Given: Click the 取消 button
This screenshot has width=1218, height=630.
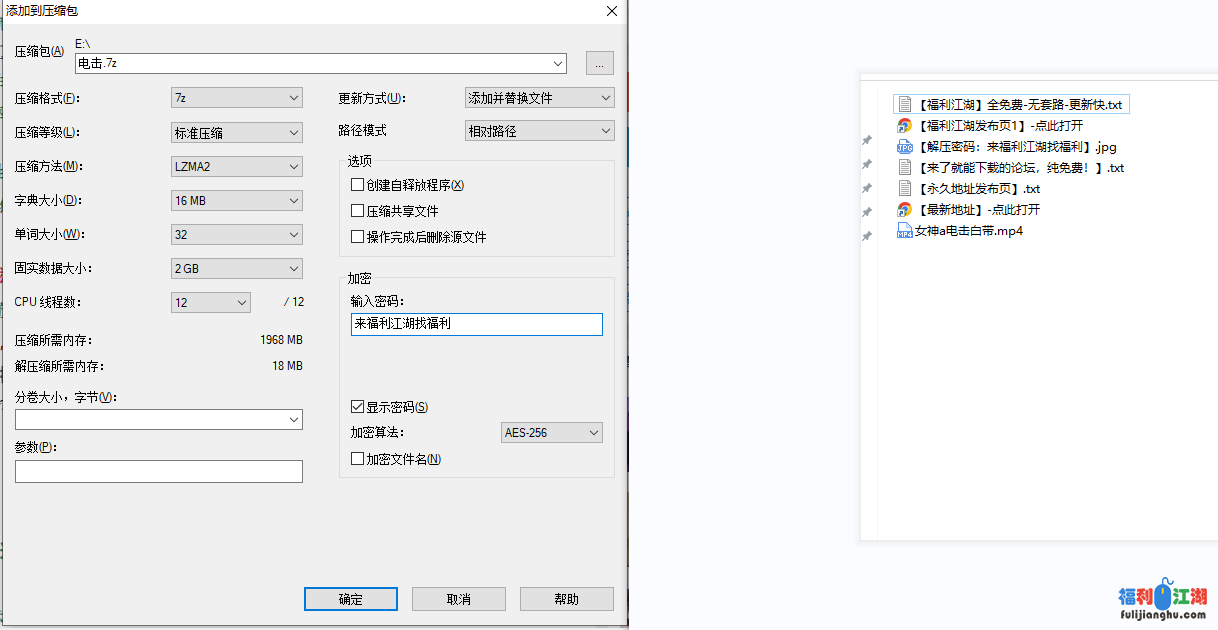Looking at the screenshot, I should click(458, 598).
